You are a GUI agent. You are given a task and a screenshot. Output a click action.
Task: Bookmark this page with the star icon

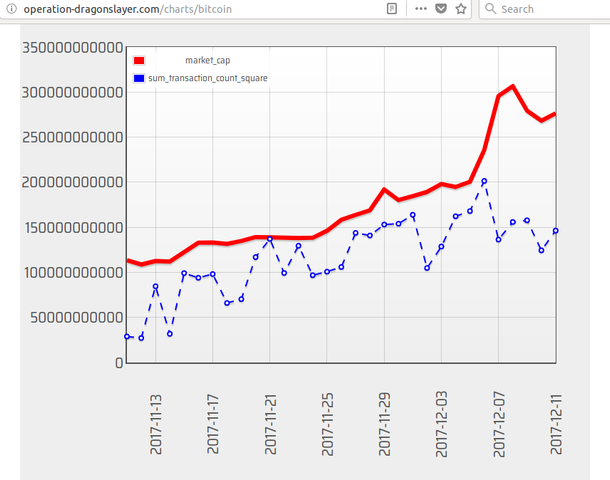pos(461,8)
